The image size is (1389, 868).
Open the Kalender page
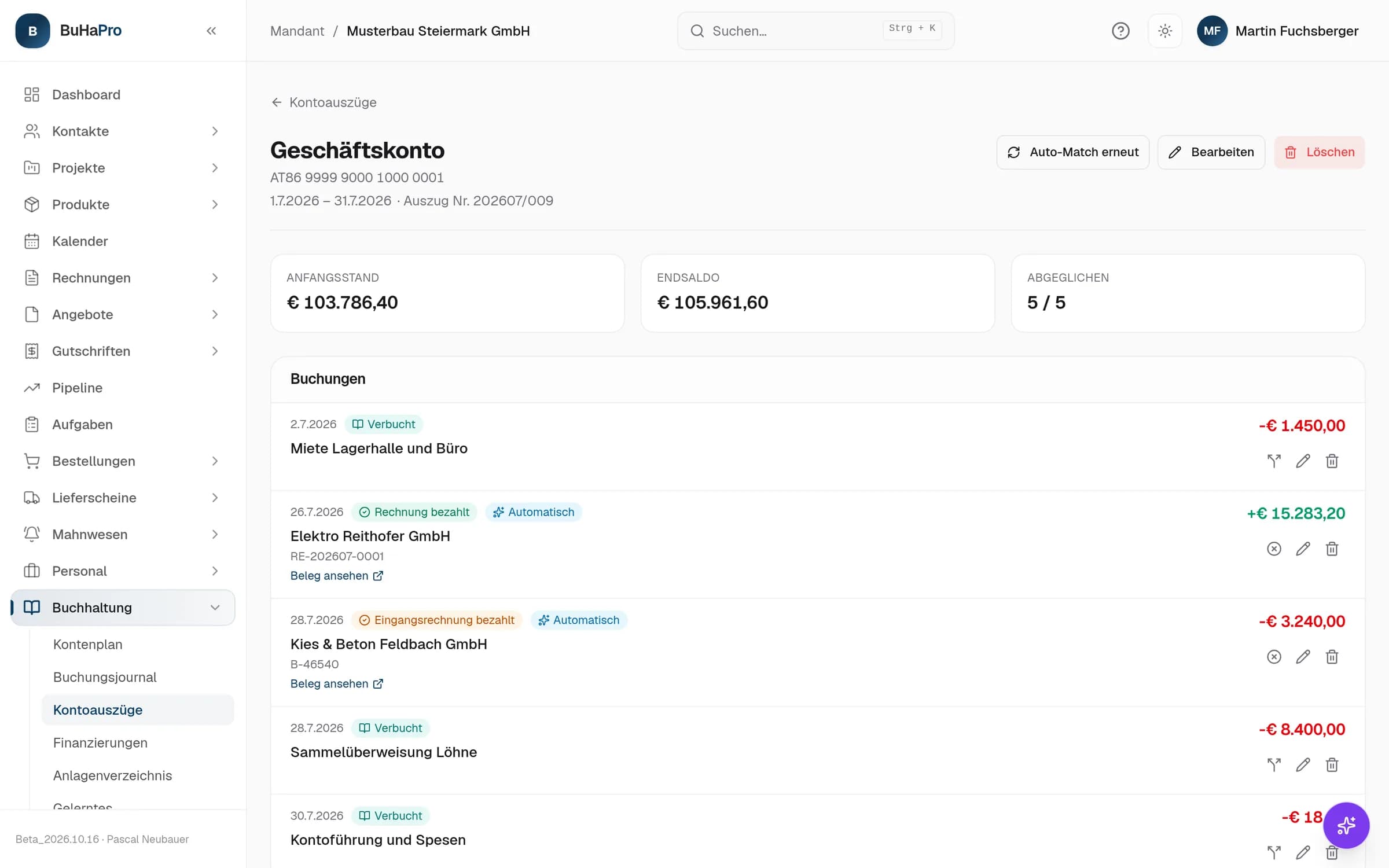(123, 241)
